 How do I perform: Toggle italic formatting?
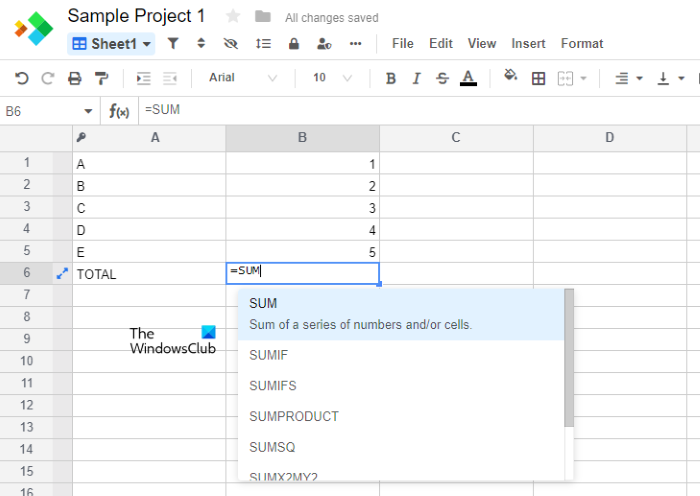pyautogui.click(x=417, y=78)
